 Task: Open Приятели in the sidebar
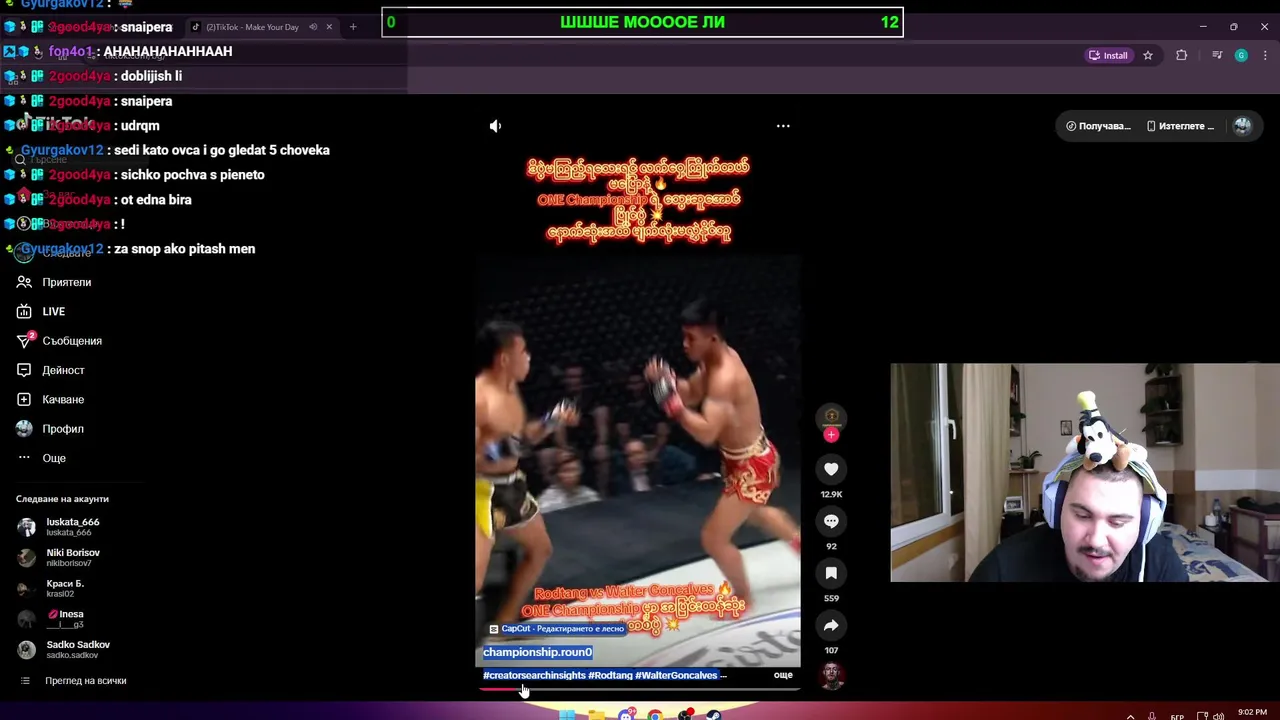point(66,282)
